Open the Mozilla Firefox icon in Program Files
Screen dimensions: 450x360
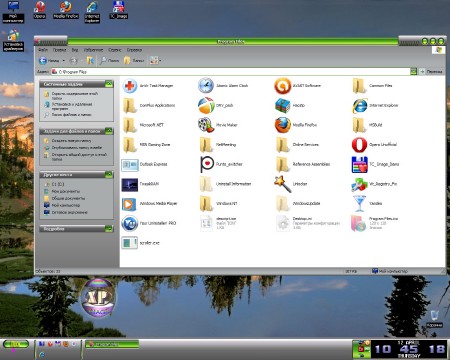[282, 125]
